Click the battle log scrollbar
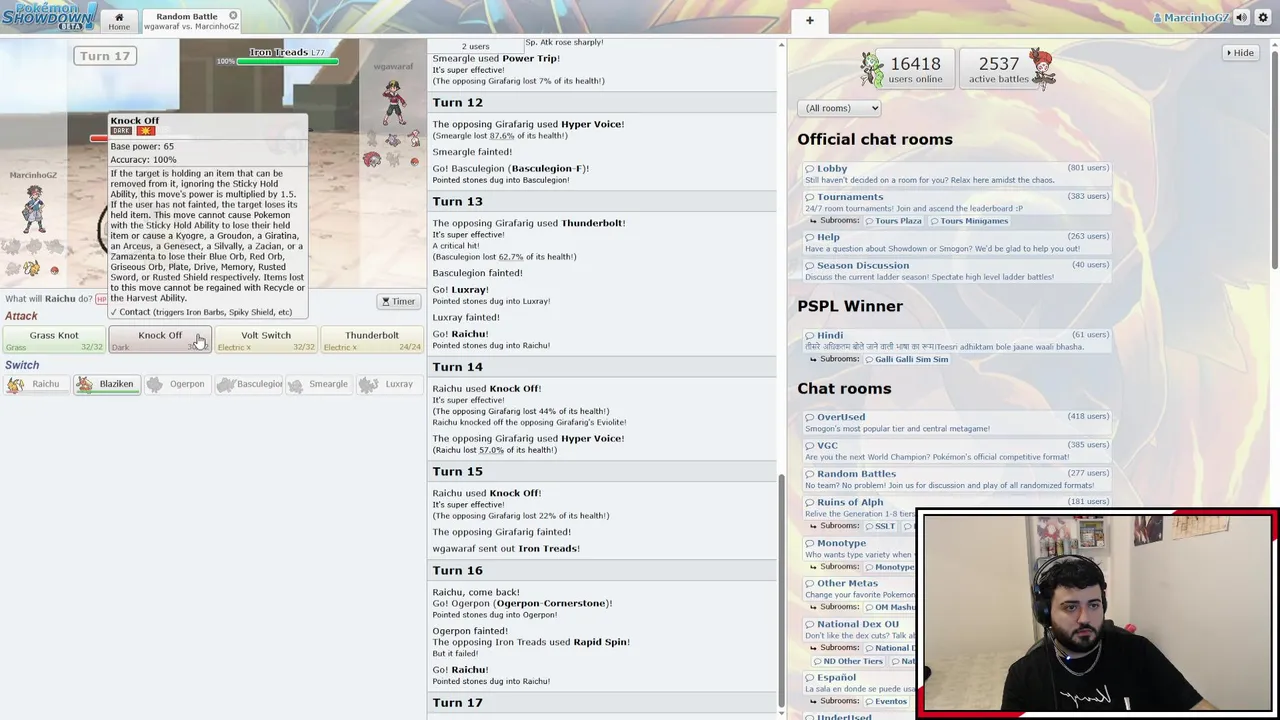This screenshot has width=1280, height=720. click(781, 590)
